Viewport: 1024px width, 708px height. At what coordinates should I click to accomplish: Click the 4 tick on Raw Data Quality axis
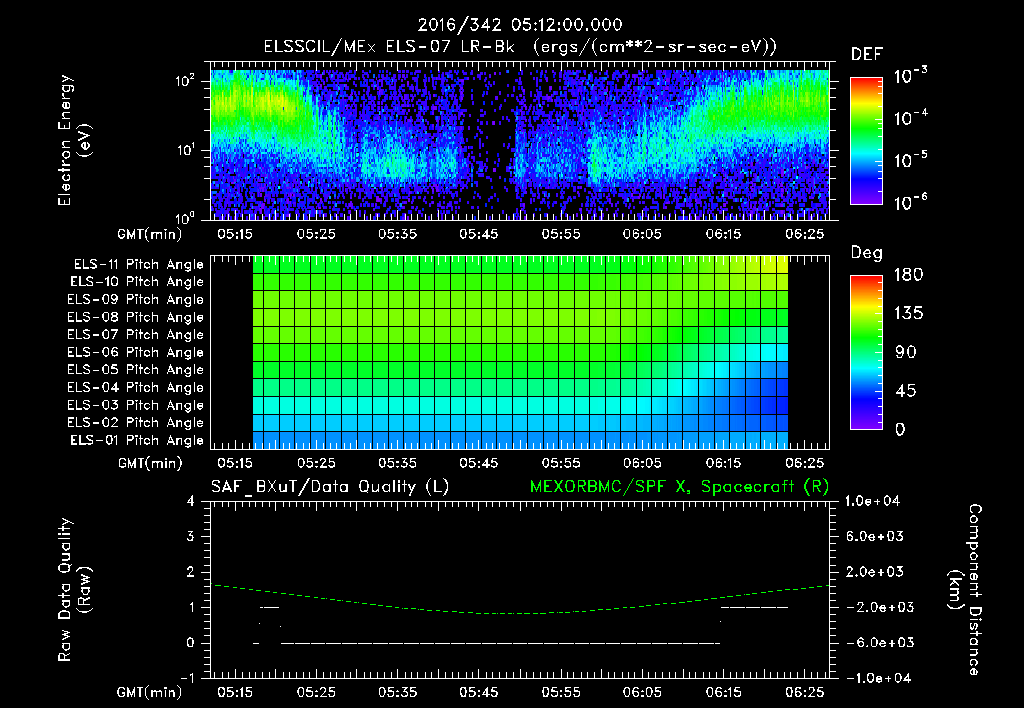pyautogui.click(x=191, y=501)
